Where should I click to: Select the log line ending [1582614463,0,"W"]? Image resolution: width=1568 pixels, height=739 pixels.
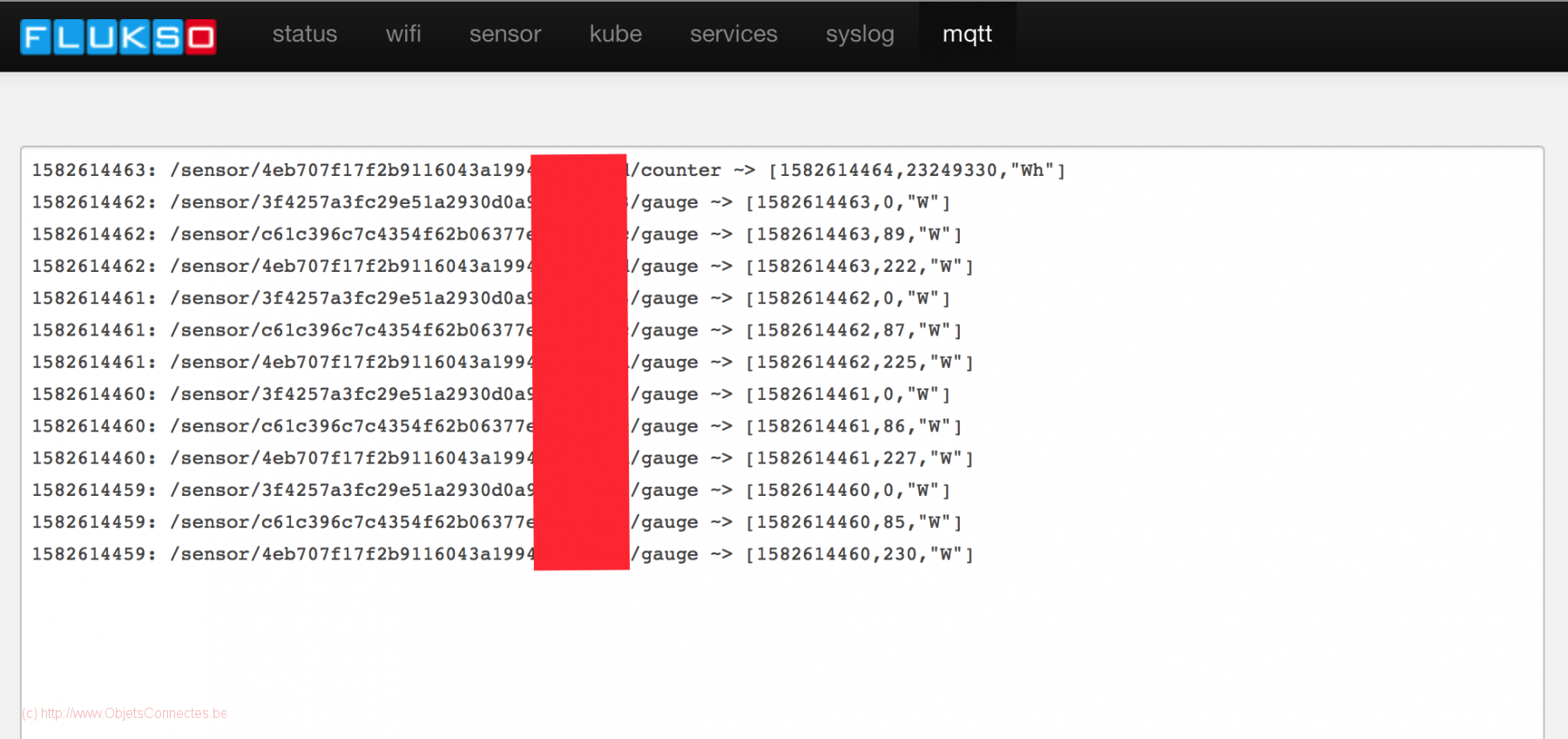click(491, 202)
